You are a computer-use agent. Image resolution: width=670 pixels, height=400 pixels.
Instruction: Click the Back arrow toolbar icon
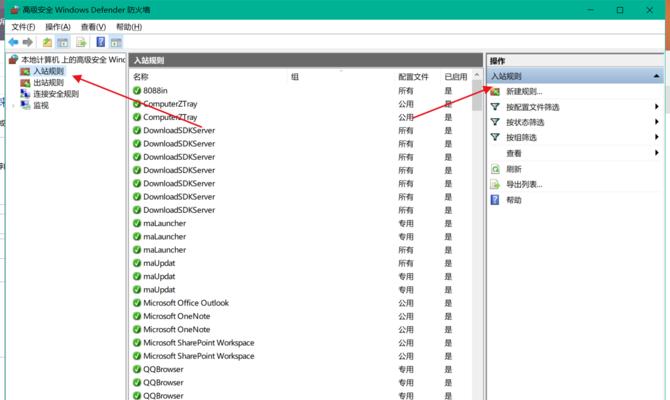tap(13, 42)
